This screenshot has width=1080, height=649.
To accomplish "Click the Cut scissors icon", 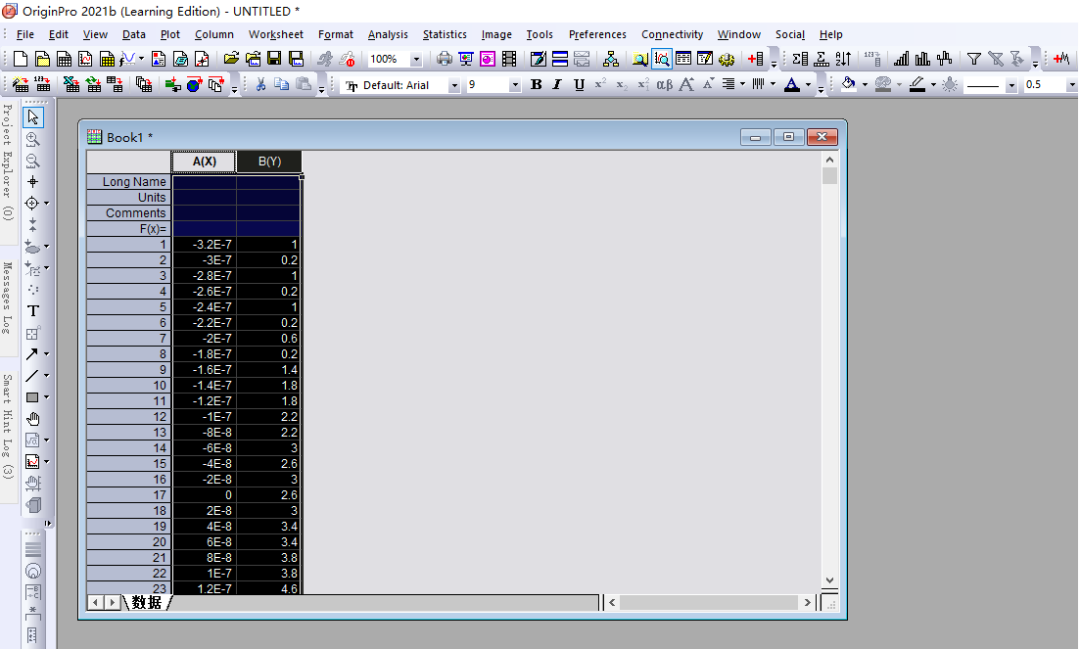I will 260,85.
